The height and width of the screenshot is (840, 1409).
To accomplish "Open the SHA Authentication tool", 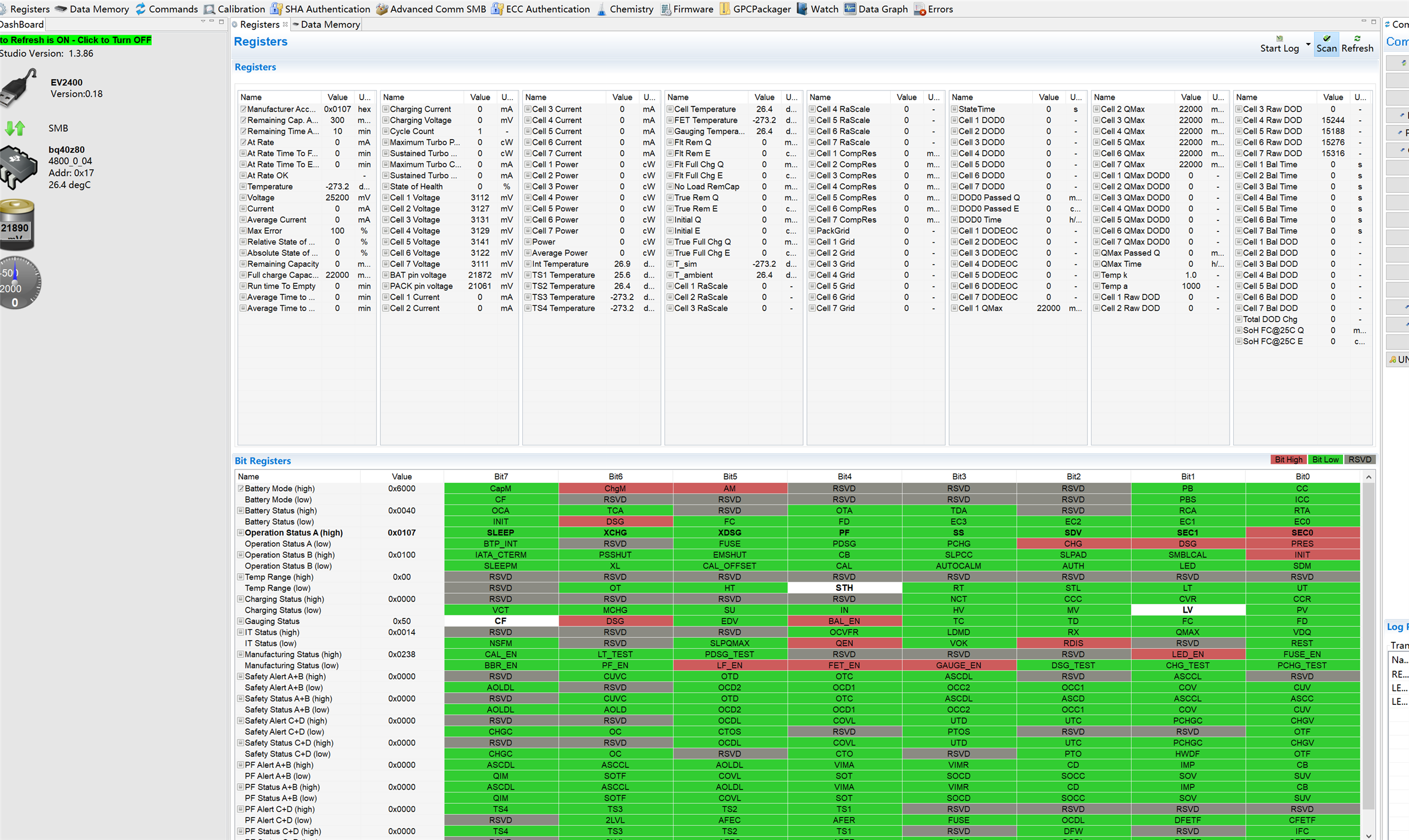I will (276, 9).
